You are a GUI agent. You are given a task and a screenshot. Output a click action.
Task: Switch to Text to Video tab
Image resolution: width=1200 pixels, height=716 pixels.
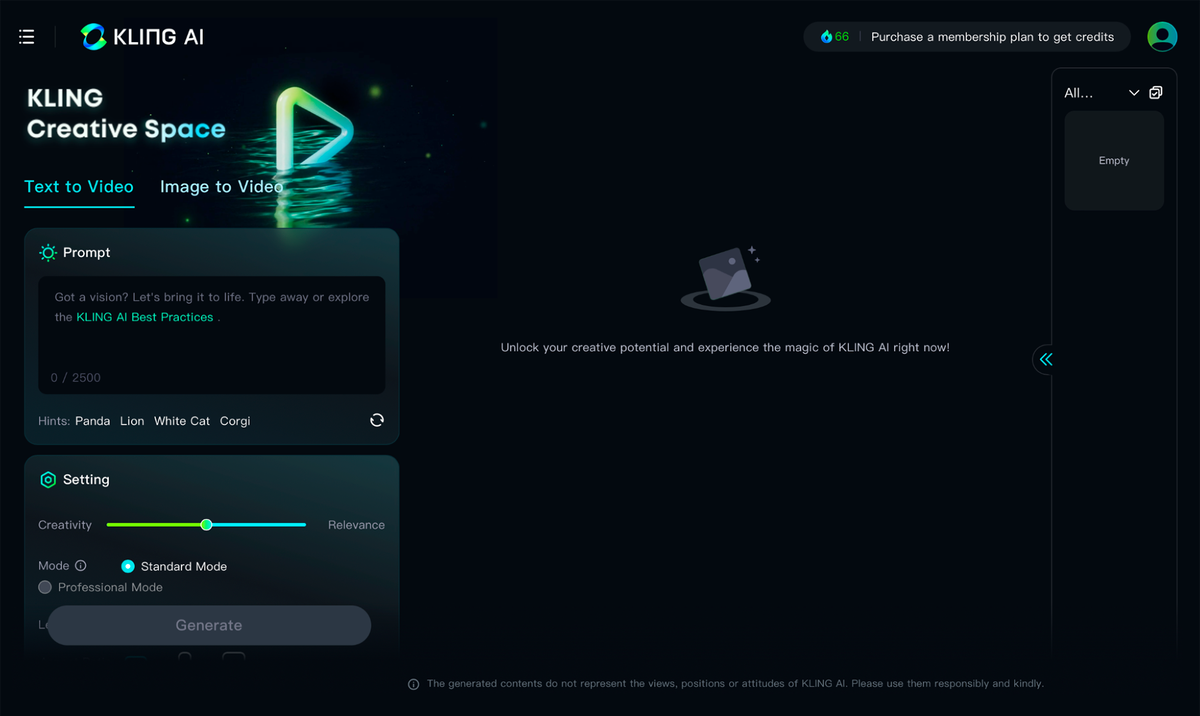click(x=79, y=187)
